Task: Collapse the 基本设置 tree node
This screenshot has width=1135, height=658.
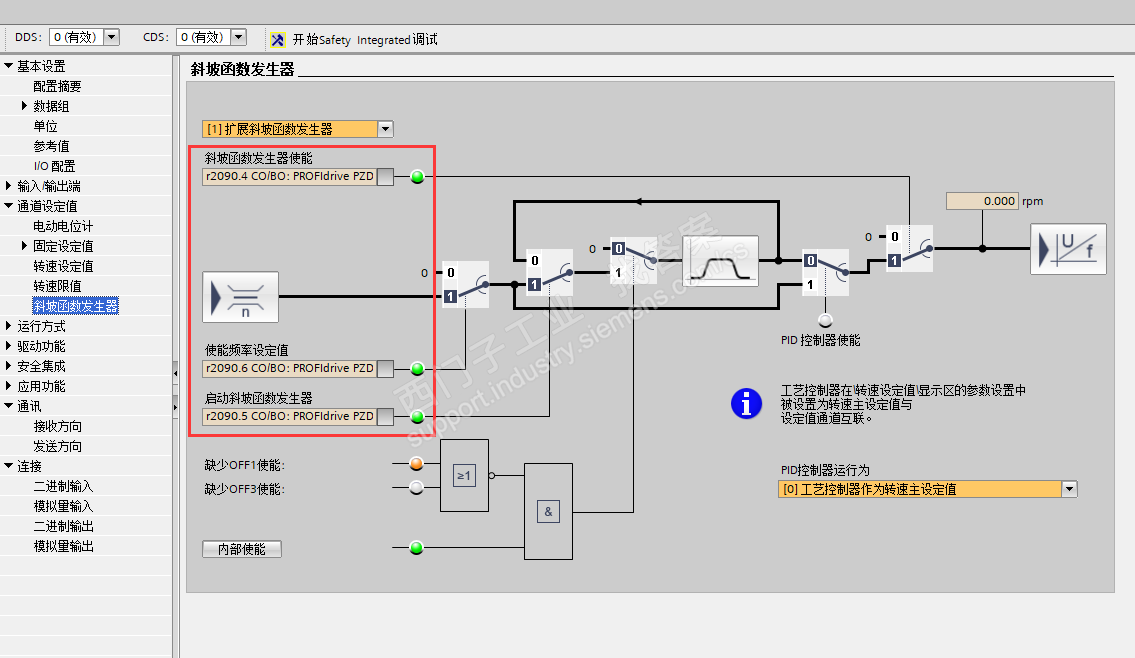Action: coord(9,66)
